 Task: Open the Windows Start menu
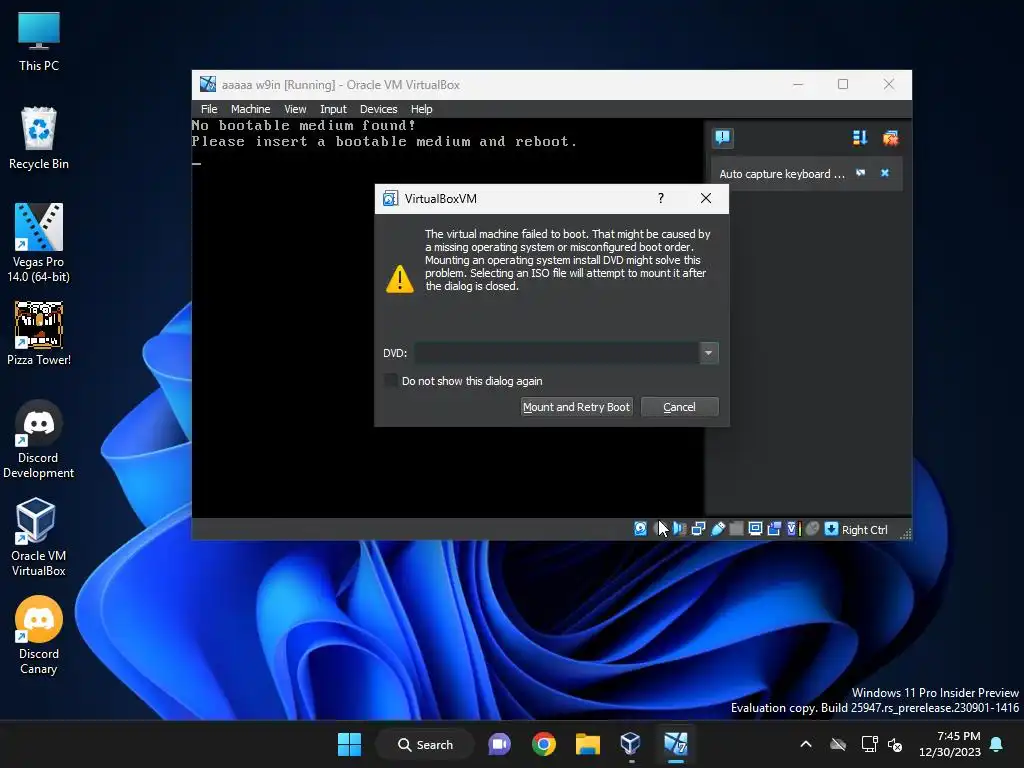pyautogui.click(x=349, y=744)
